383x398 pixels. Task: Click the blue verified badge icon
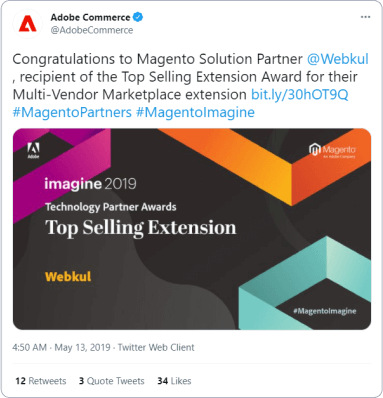(138, 17)
